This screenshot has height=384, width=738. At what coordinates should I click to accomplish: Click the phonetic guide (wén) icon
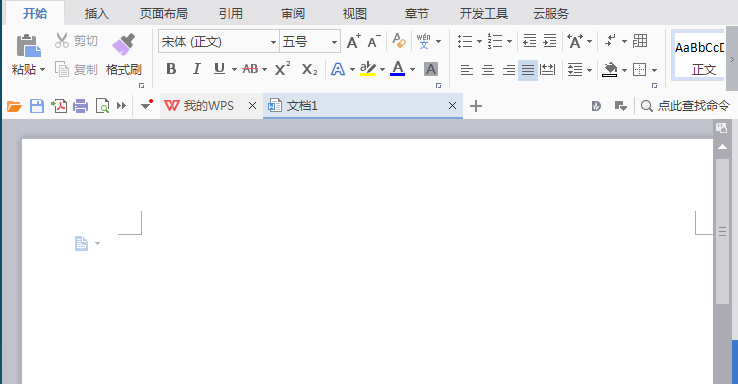(424, 41)
